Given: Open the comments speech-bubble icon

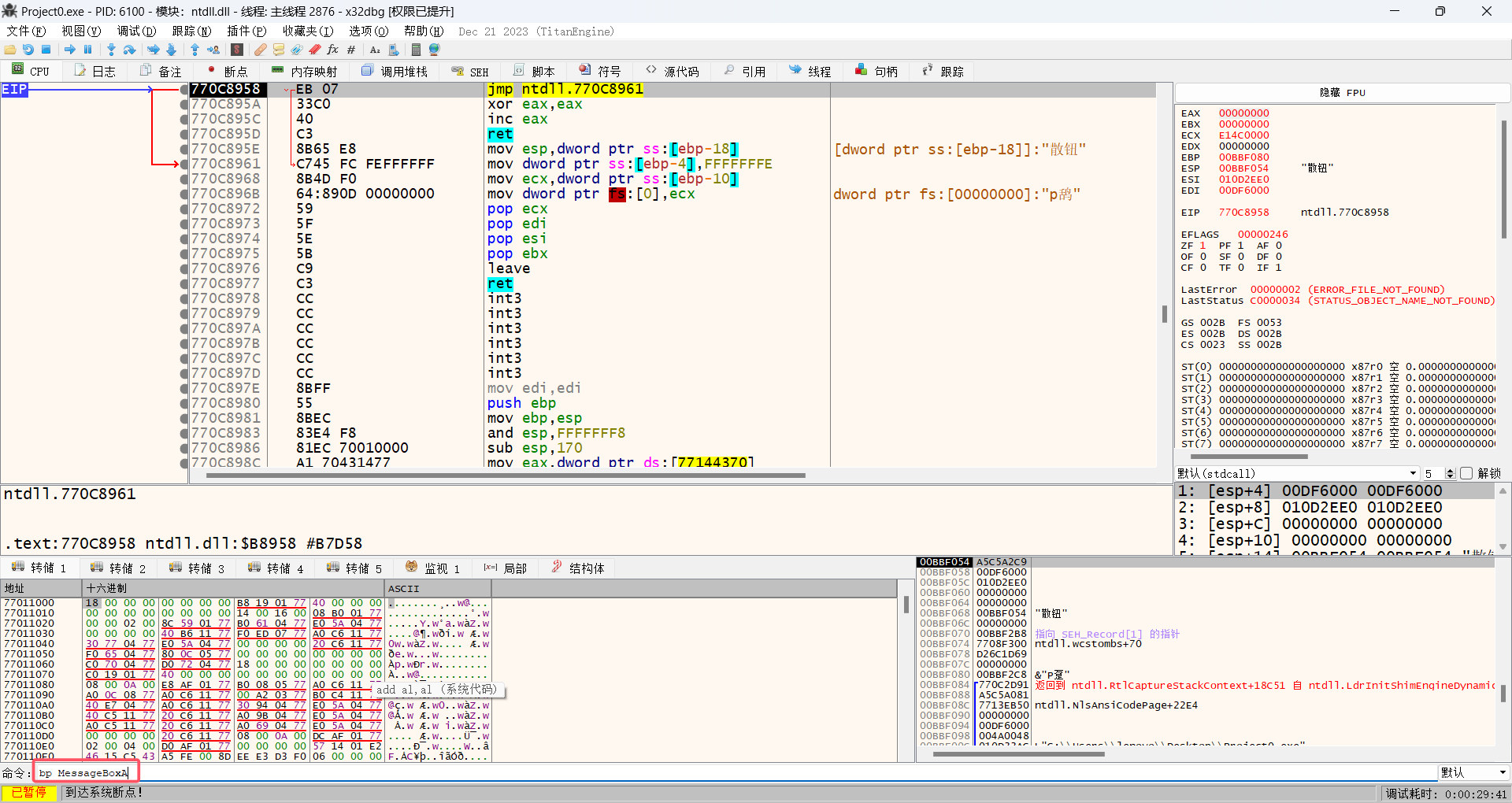Looking at the screenshot, I should 279,50.
